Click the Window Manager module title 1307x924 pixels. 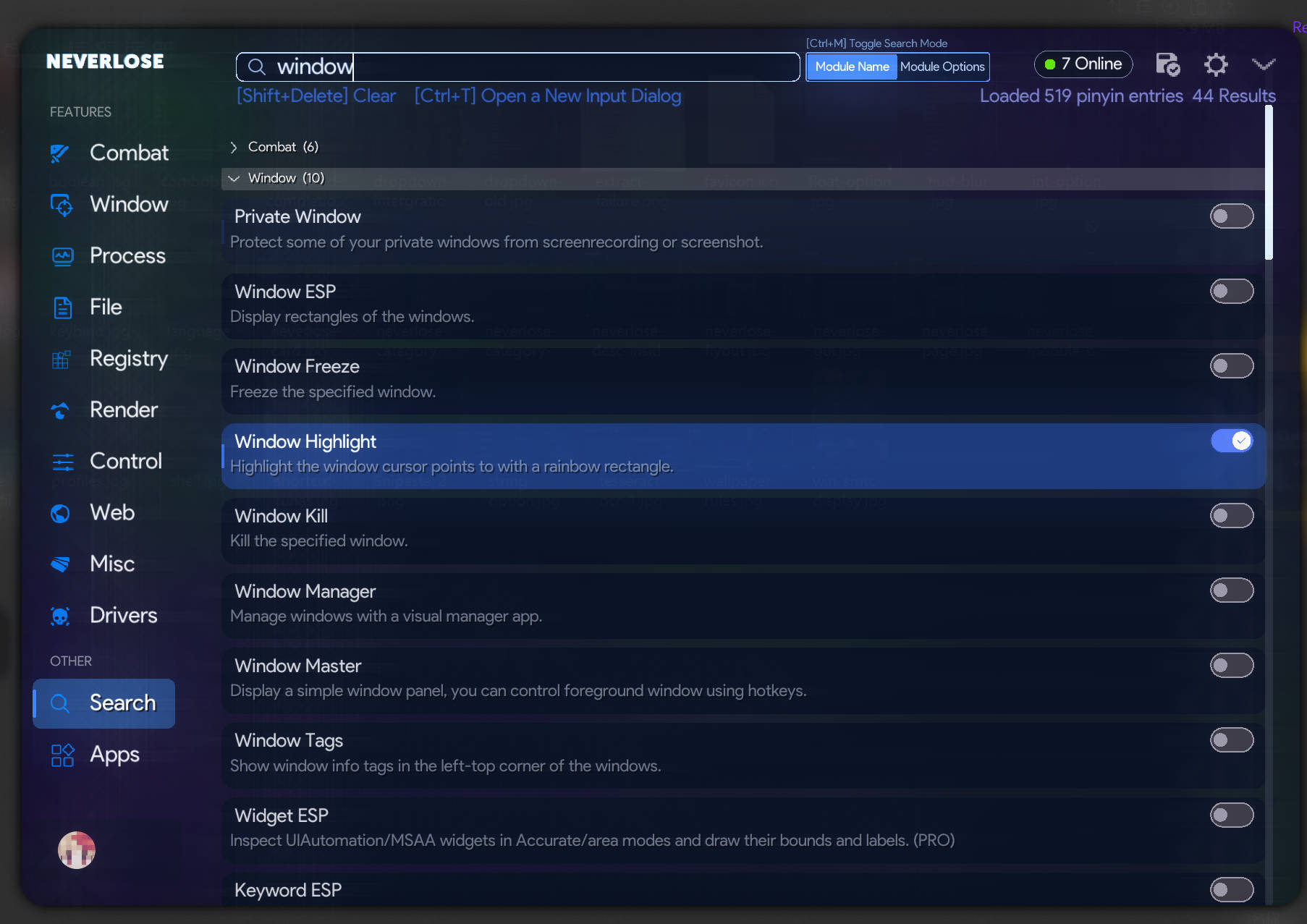click(305, 592)
